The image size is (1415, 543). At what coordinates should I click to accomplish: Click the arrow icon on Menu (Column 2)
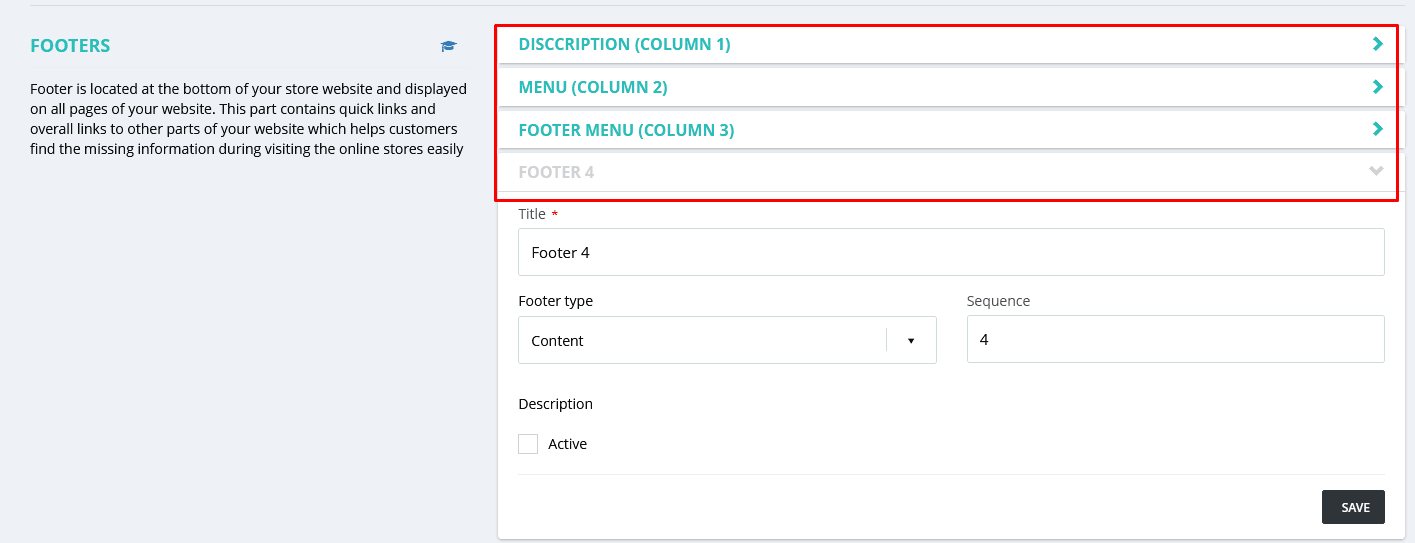(1377, 87)
